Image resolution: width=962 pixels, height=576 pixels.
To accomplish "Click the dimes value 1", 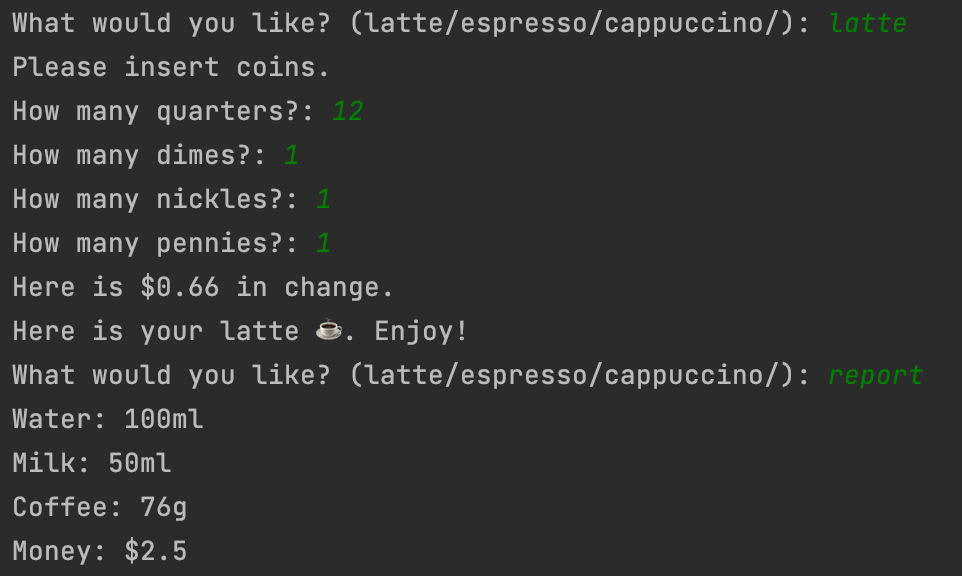I will pos(292,156).
